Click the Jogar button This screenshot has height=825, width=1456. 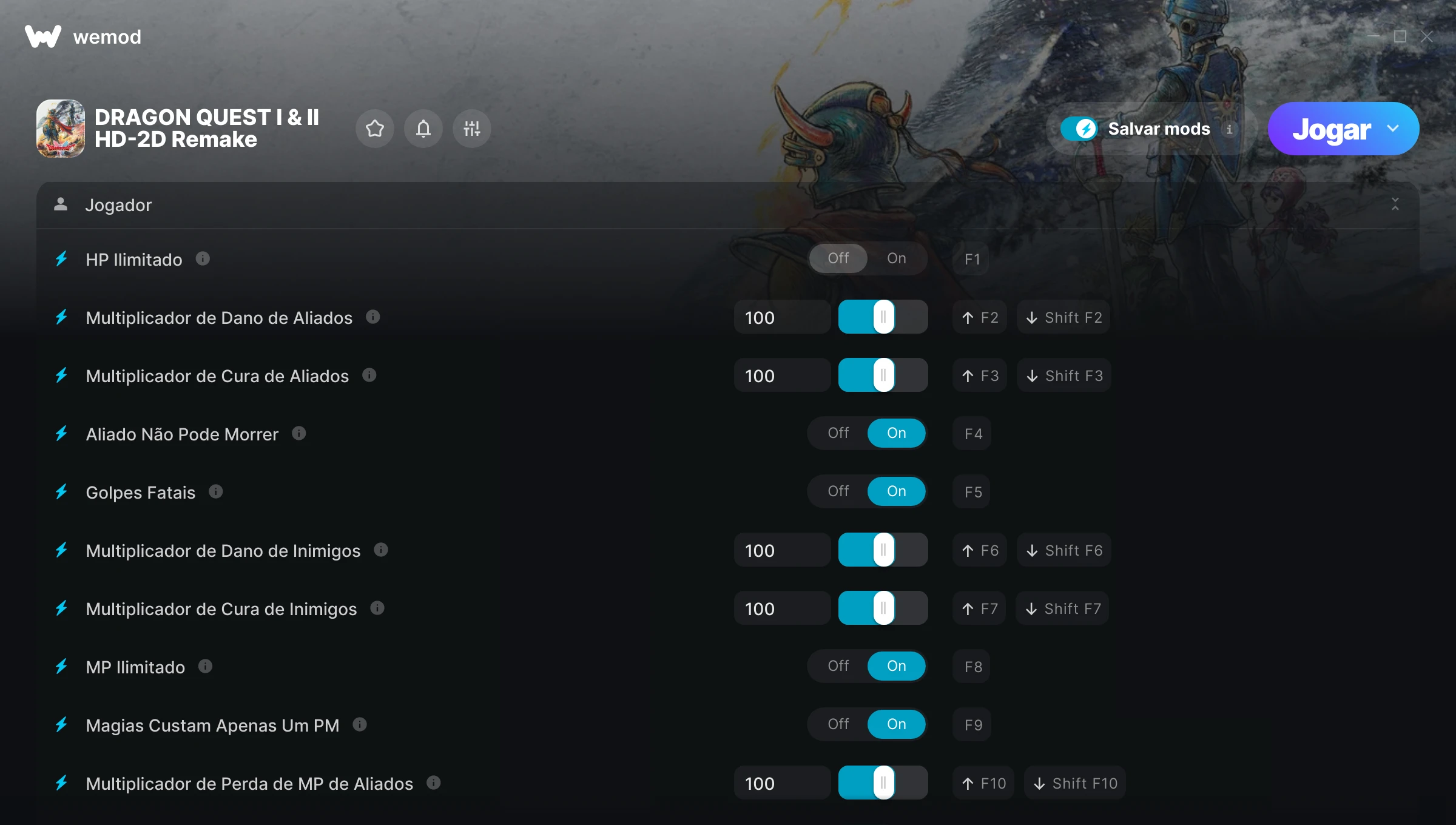(1331, 129)
